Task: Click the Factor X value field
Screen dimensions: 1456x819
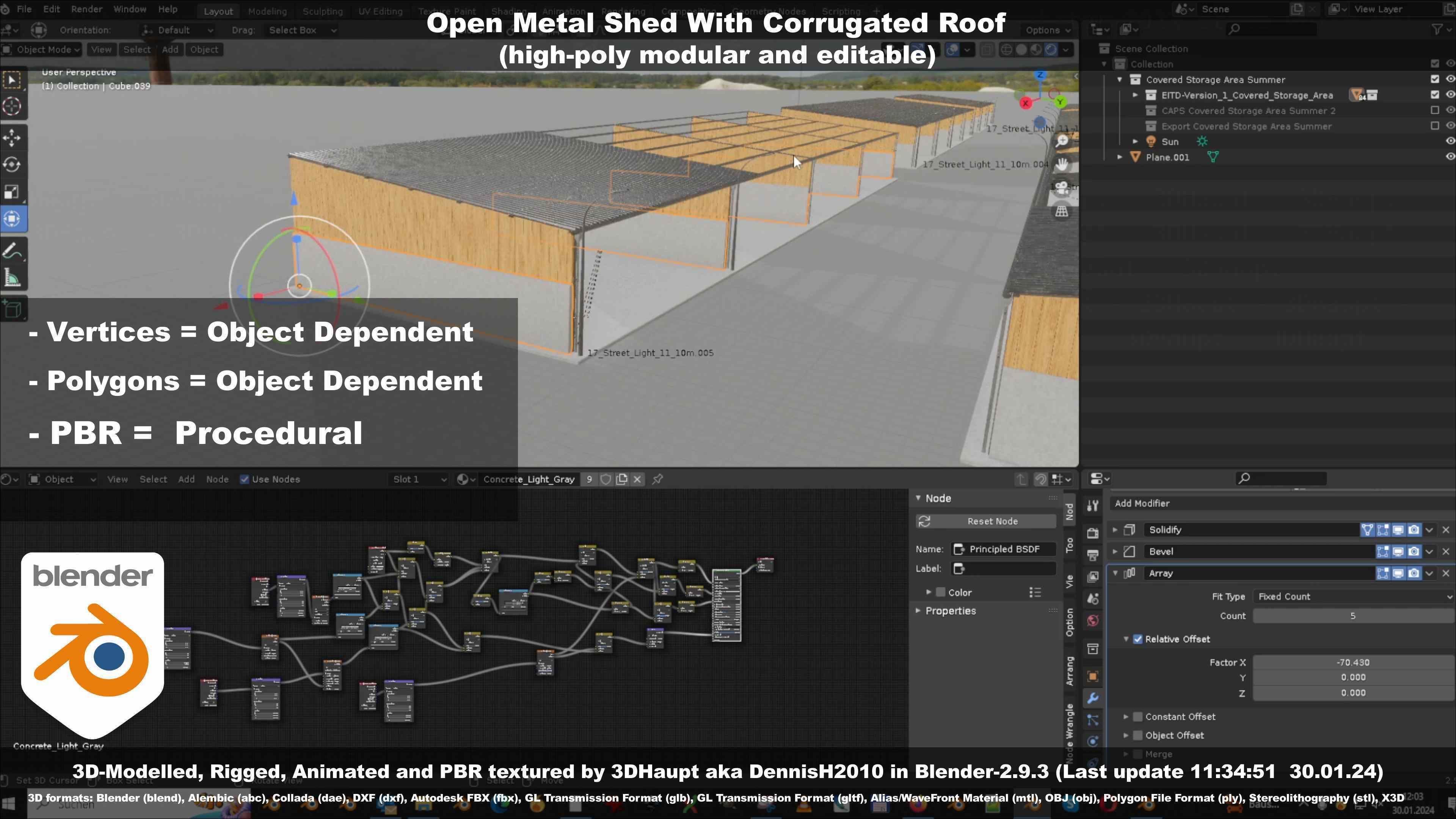Action: pos(1354,662)
